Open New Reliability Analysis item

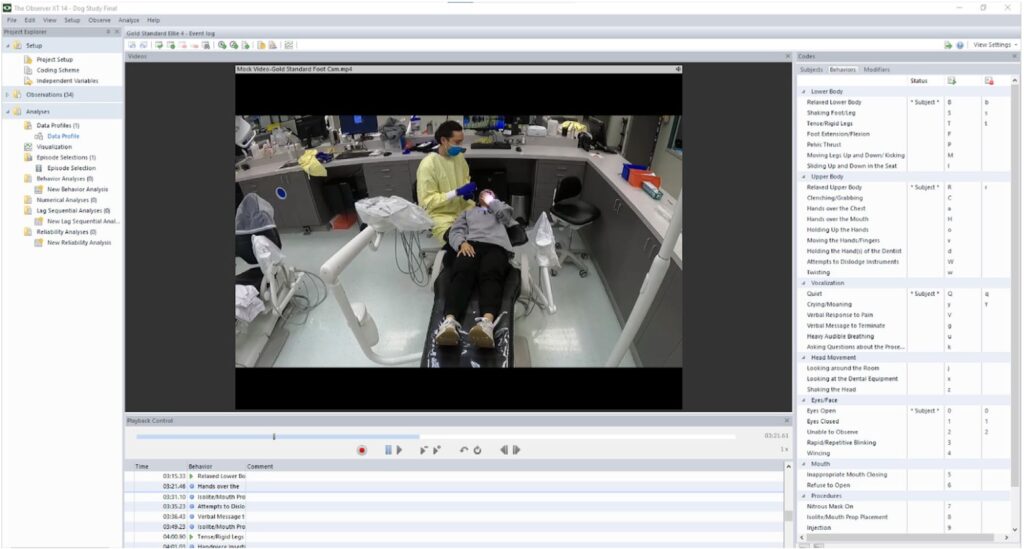79,242
